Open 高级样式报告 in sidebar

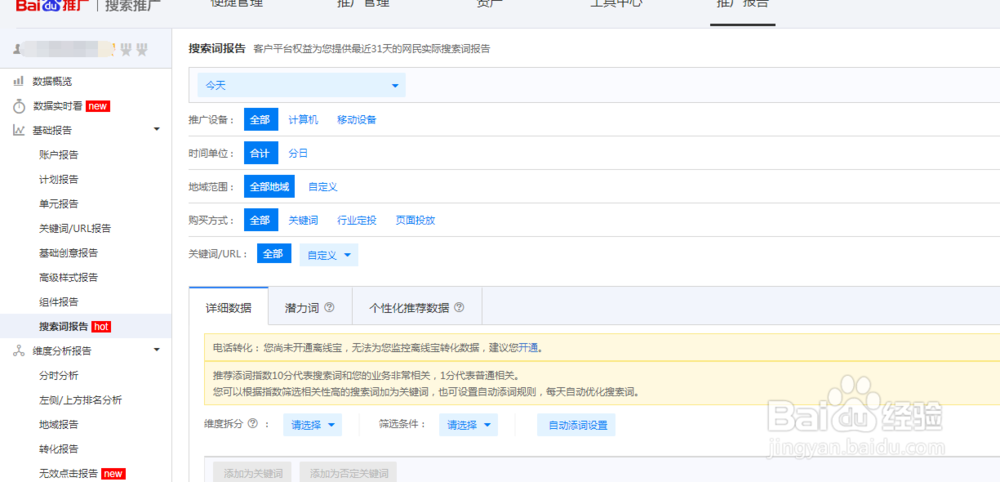(68, 277)
